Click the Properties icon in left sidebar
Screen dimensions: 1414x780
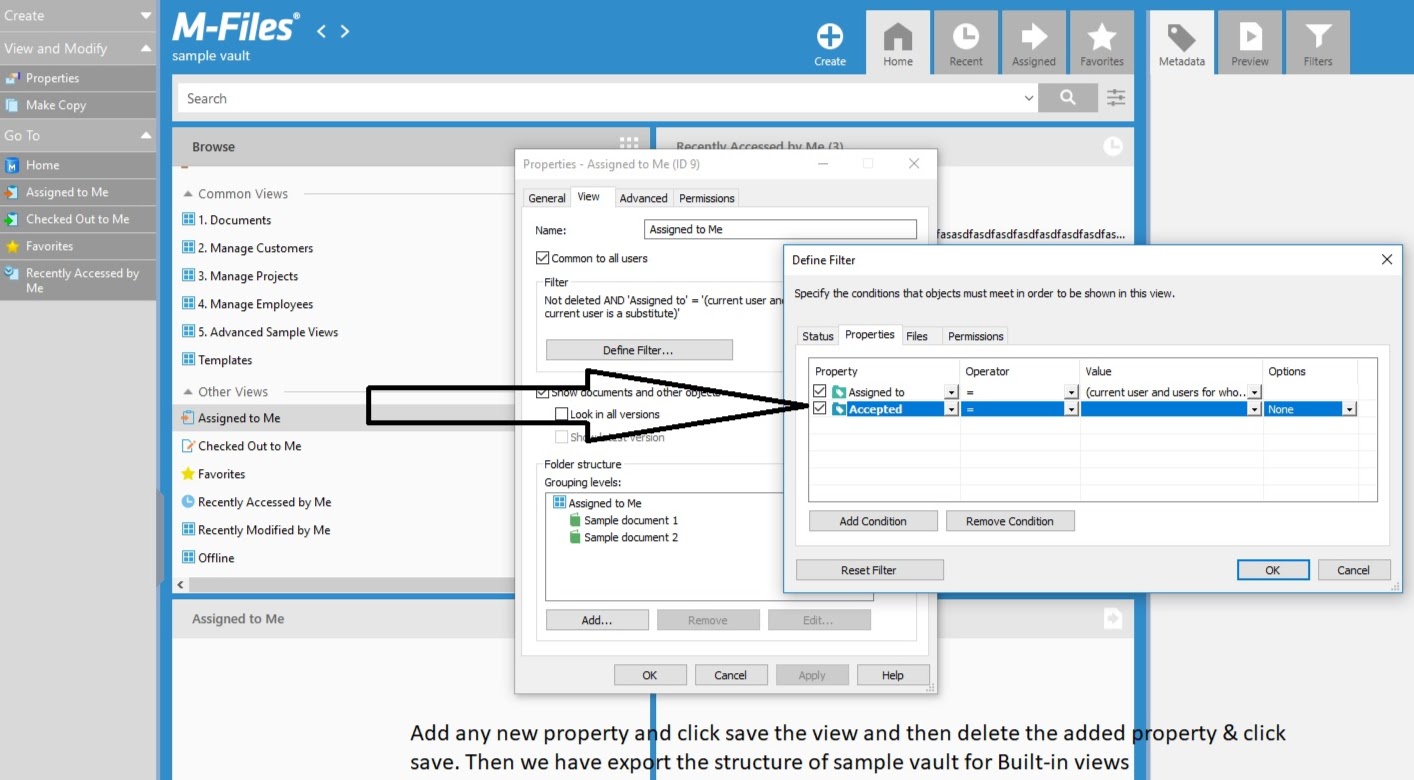pos(12,78)
